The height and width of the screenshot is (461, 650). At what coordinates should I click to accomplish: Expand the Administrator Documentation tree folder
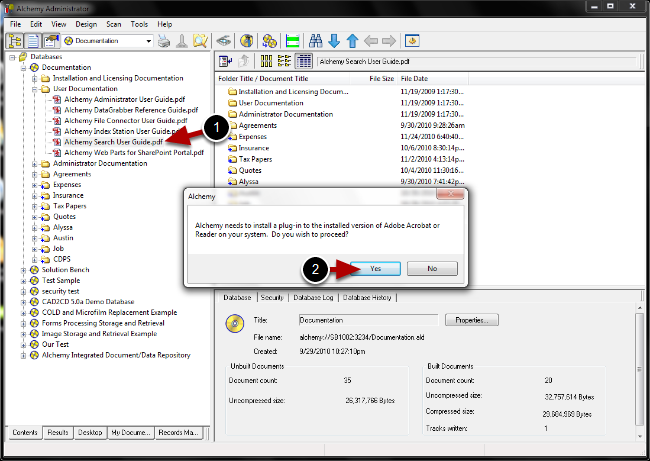click(x=35, y=164)
